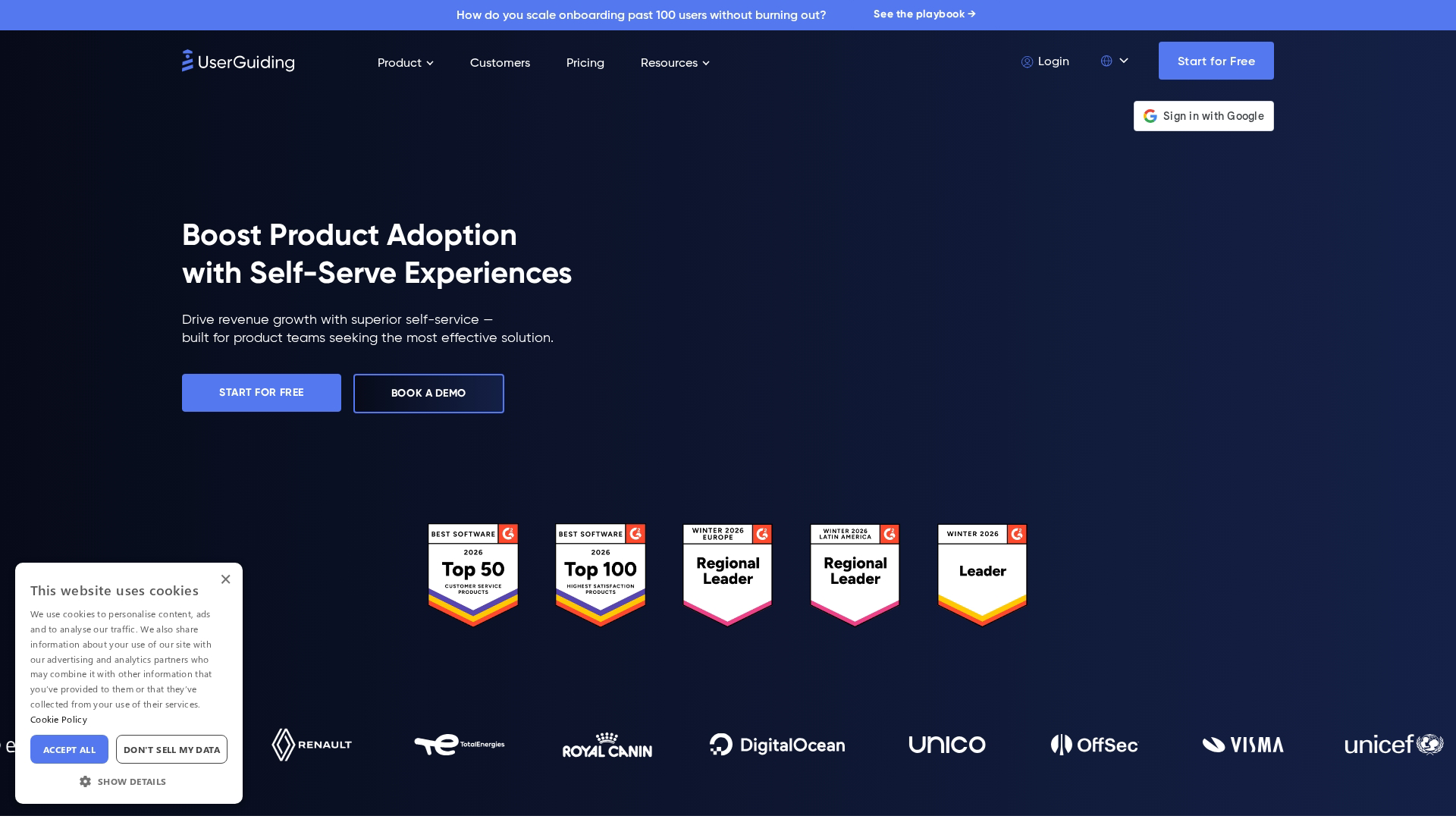Expand the Product menu dropdown
Image resolution: width=1456 pixels, height=819 pixels.
pyautogui.click(x=405, y=63)
